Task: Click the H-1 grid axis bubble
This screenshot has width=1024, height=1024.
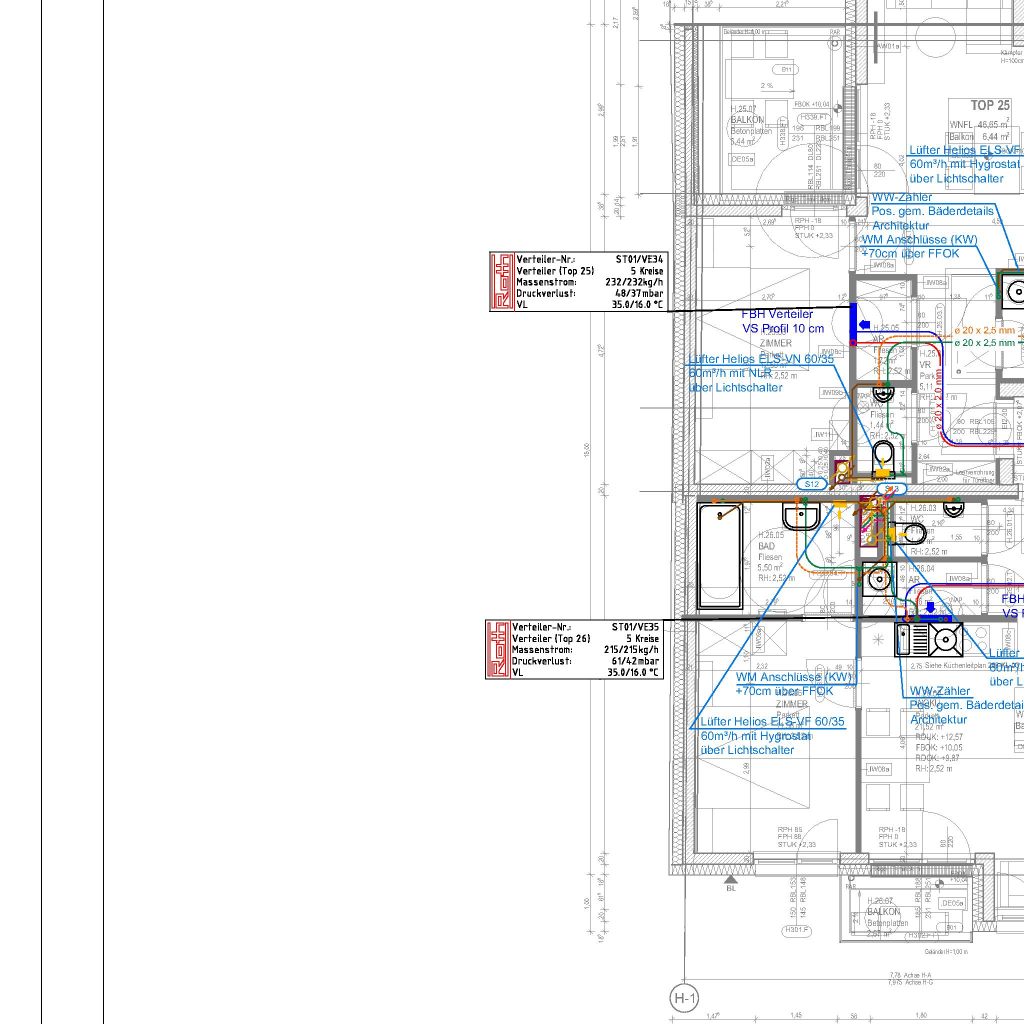Action: pyautogui.click(x=684, y=997)
